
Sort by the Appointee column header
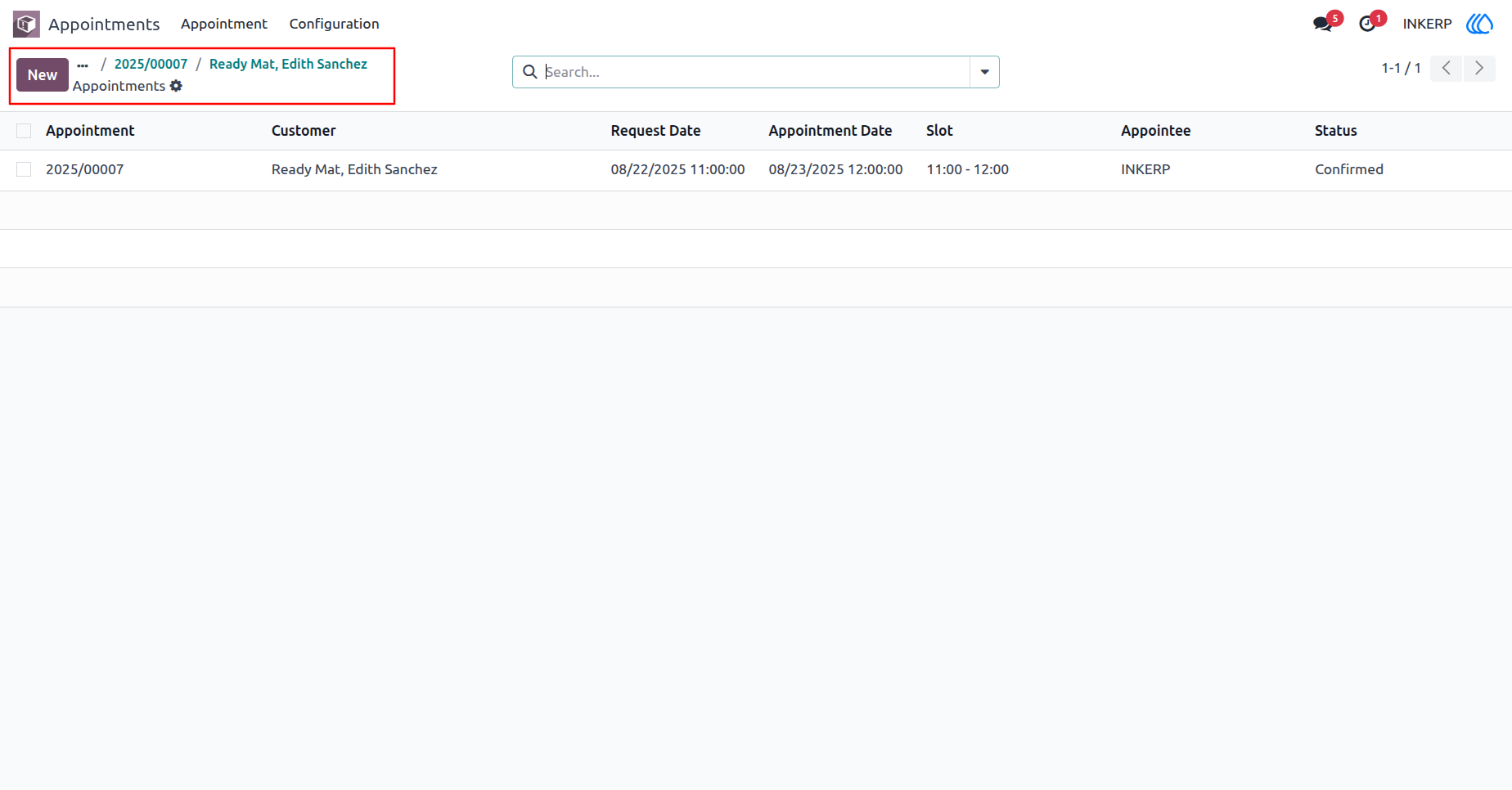(x=1155, y=131)
